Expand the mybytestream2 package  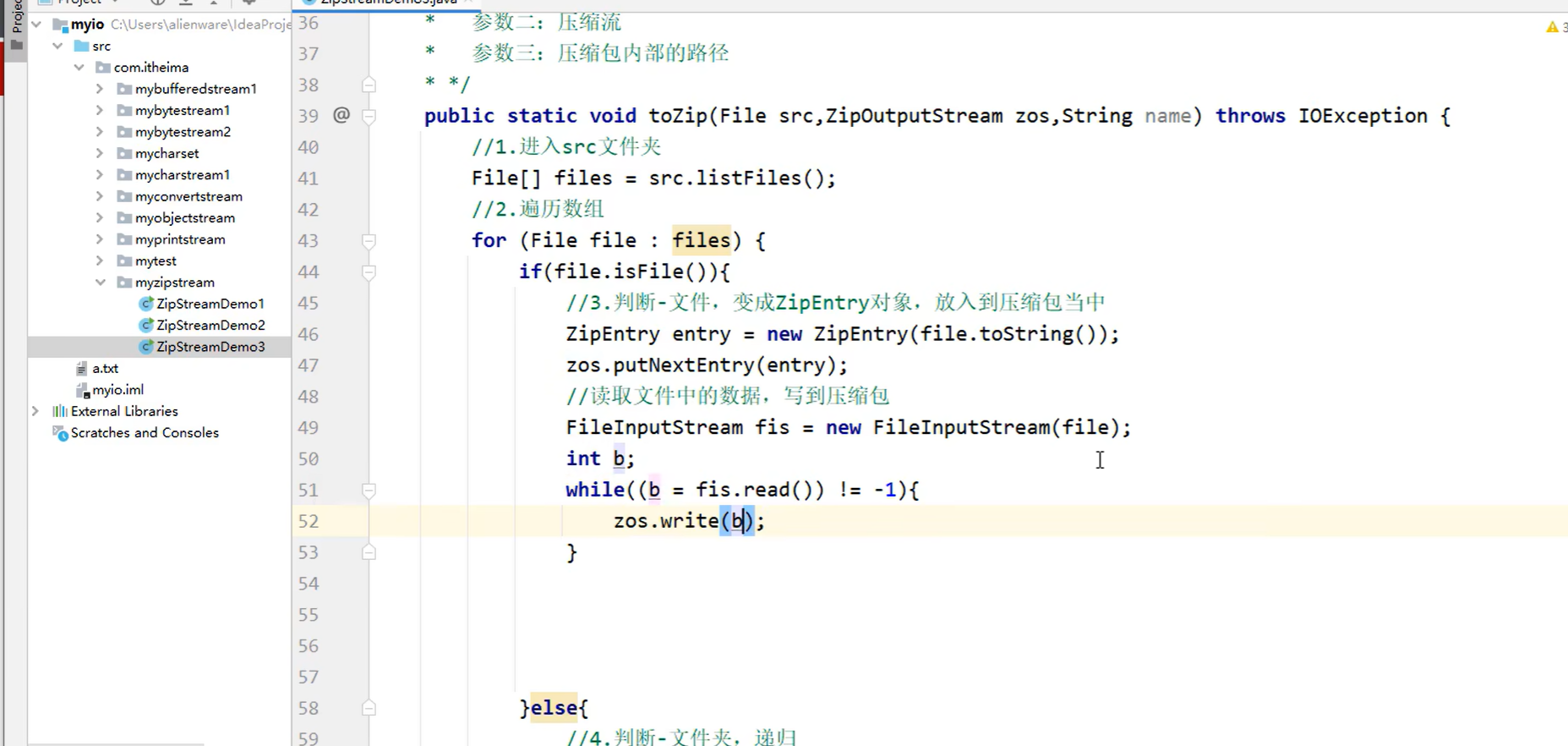[100, 132]
